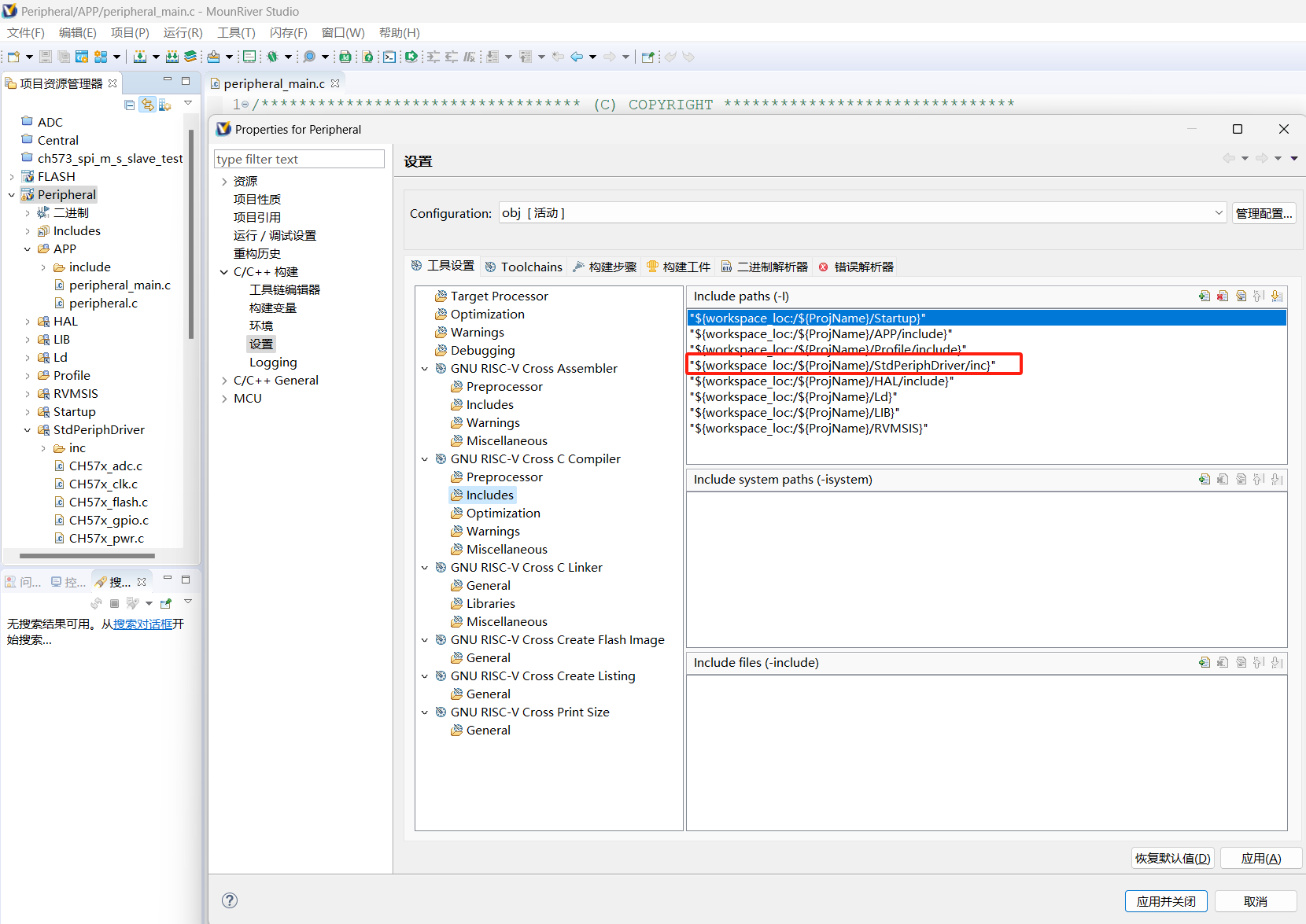Expand the C/C++ General node
The width and height of the screenshot is (1306, 924).
point(224,381)
